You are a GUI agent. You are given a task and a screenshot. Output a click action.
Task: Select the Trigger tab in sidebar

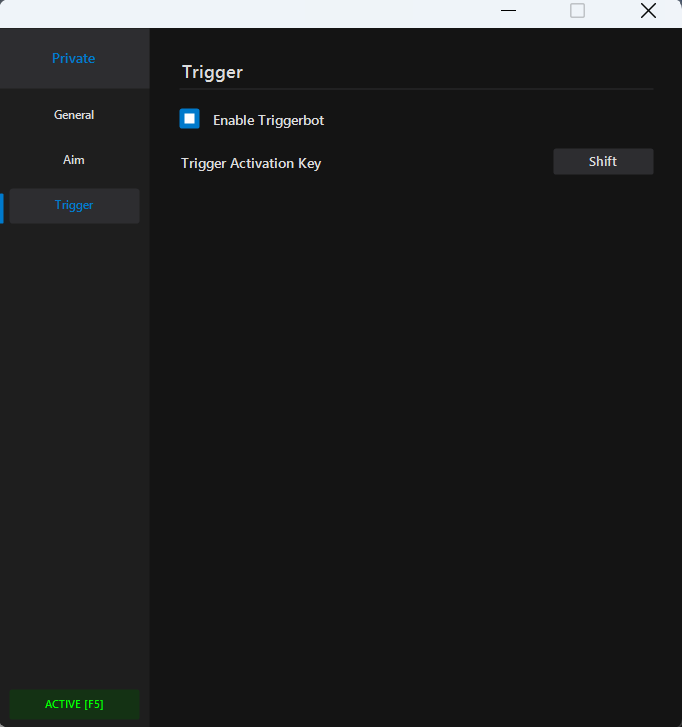74,205
